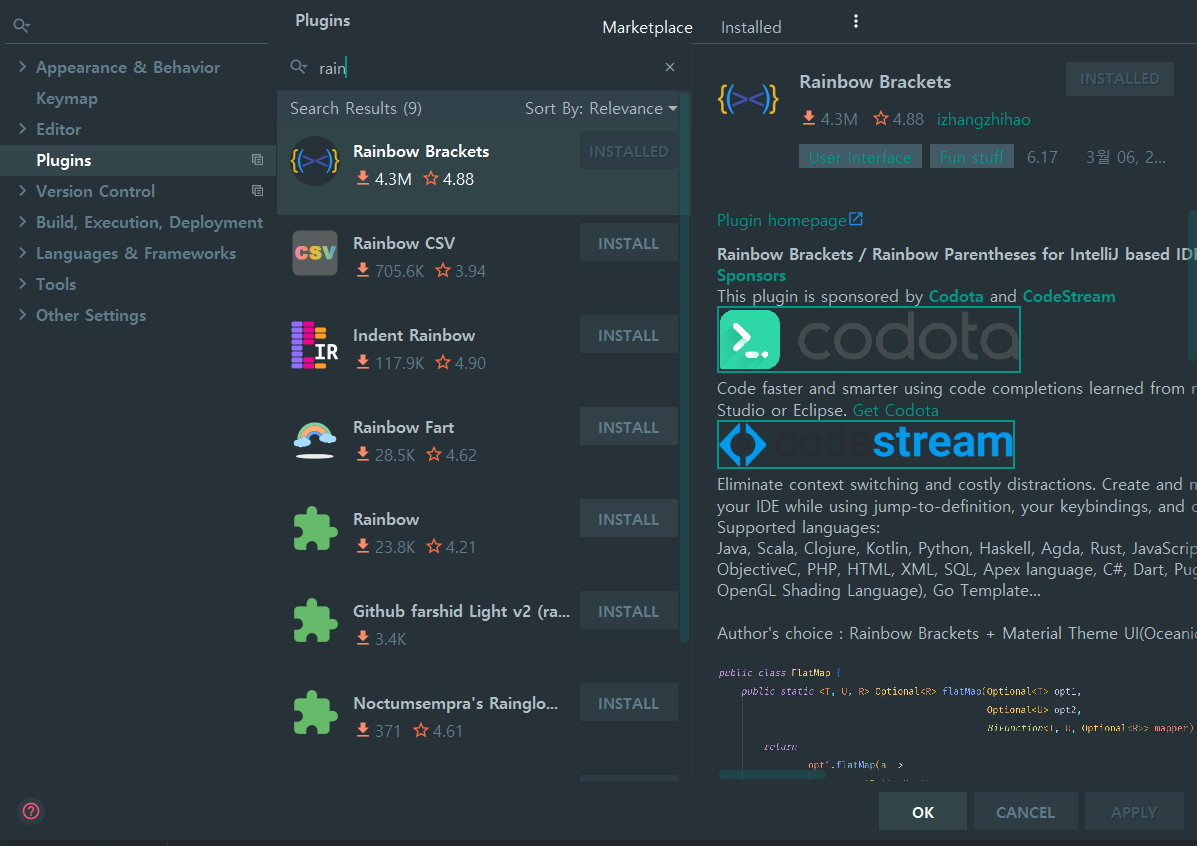The width and height of the screenshot is (1197, 846).
Task: Click the plugin list vertical scrollbar
Action: [685, 366]
